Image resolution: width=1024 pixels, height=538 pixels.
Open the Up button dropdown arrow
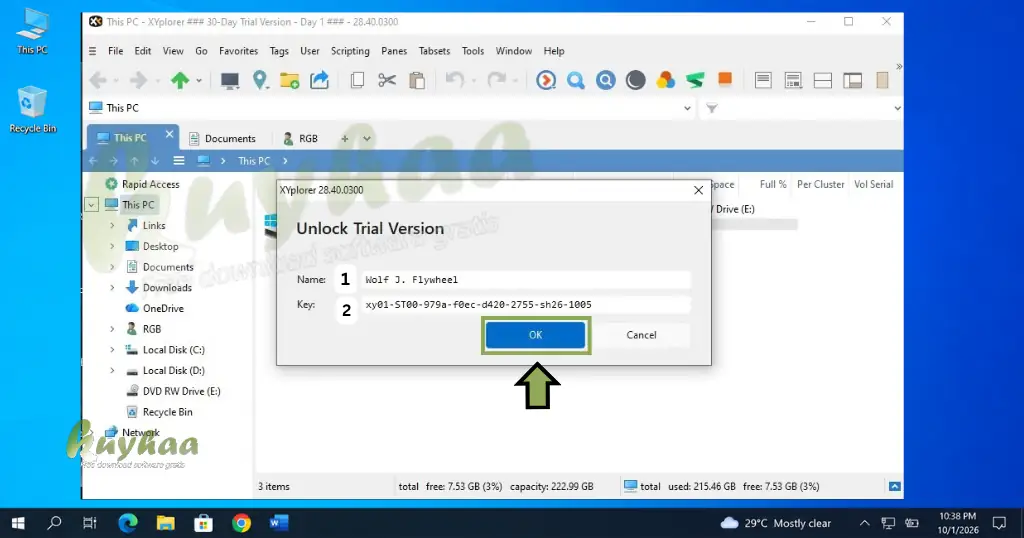click(x=199, y=81)
